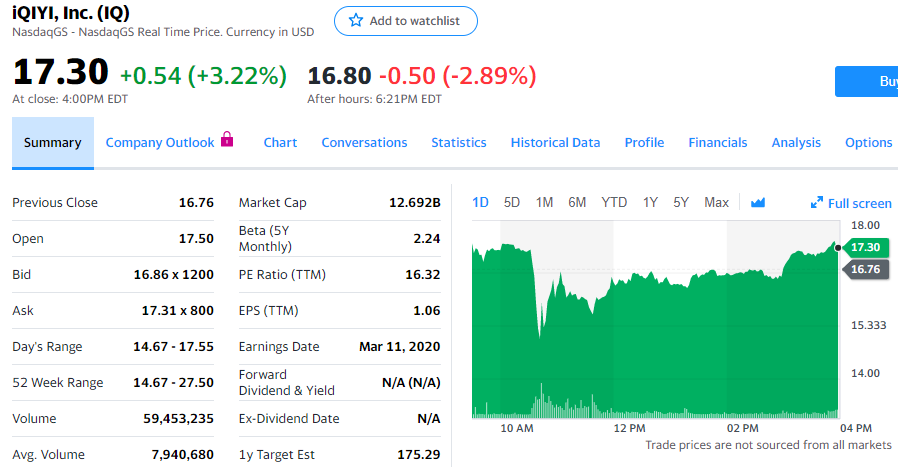
Task: Open the Summary tab
Action: click(52, 143)
